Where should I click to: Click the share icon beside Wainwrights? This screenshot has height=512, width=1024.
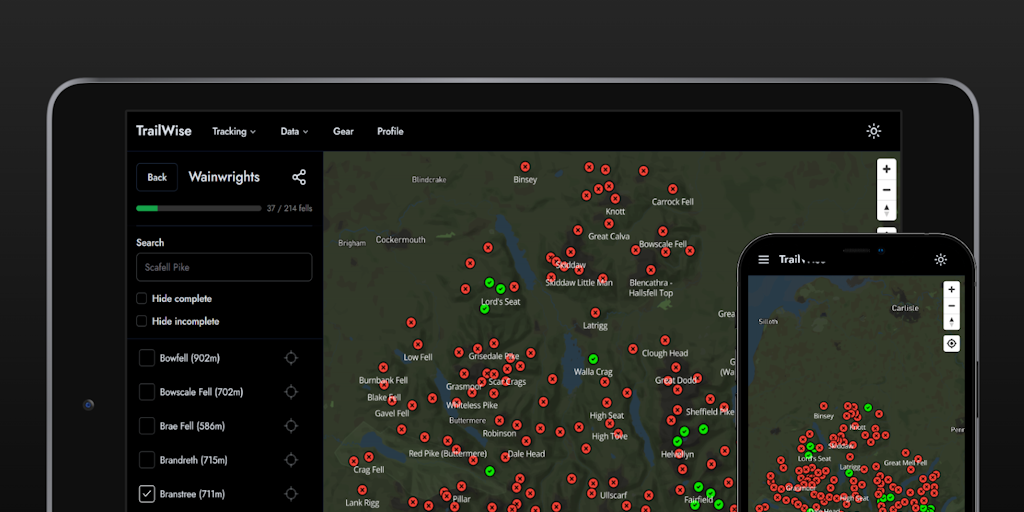pos(298,177)
